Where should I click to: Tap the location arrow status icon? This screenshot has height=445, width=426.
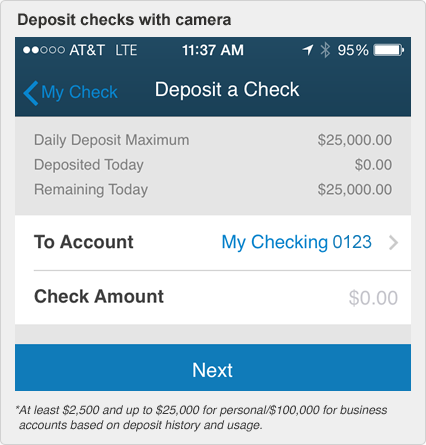pyautogui.click(x=308, y=50)
